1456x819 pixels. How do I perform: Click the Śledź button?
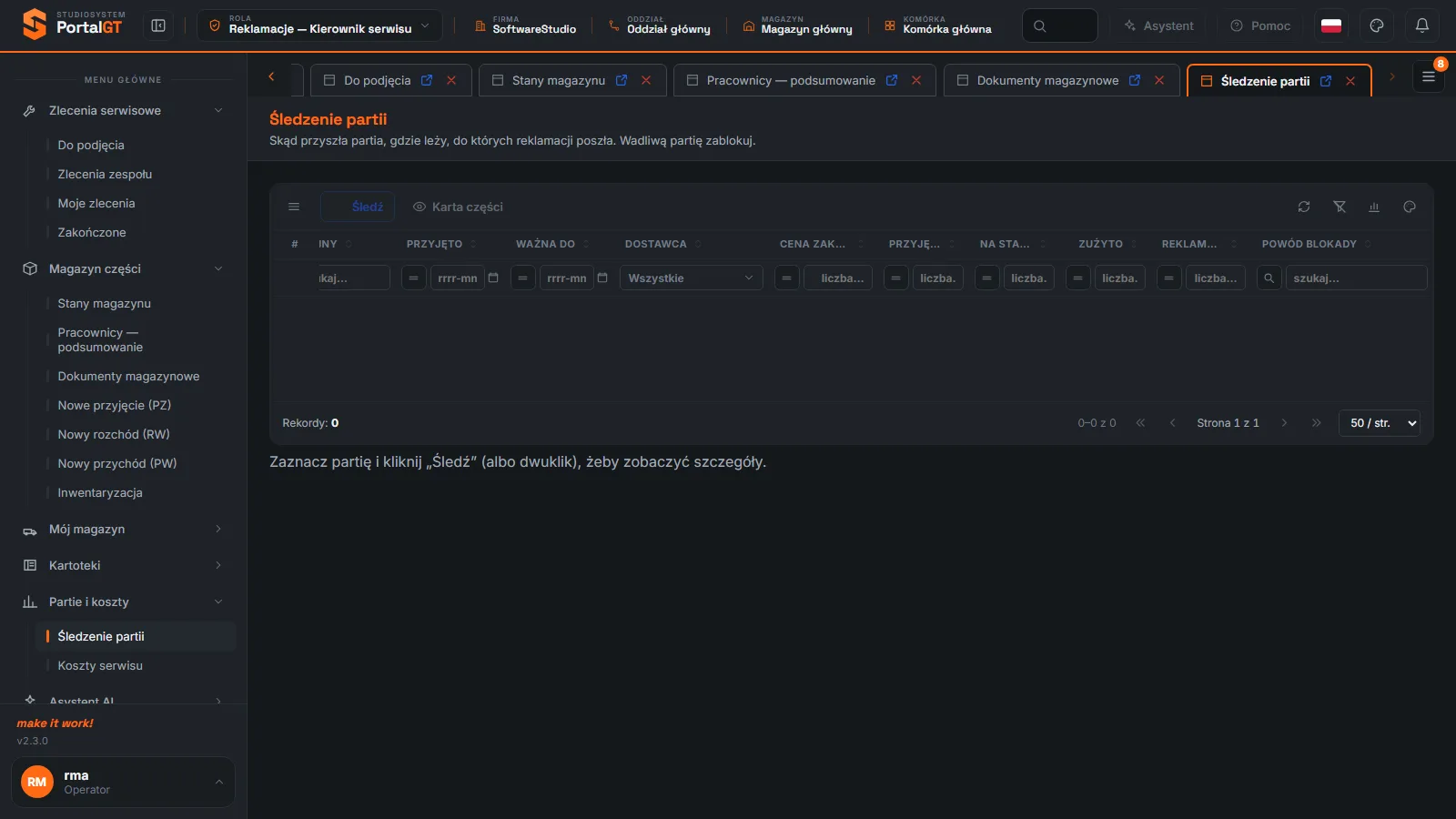click(358, 207)
